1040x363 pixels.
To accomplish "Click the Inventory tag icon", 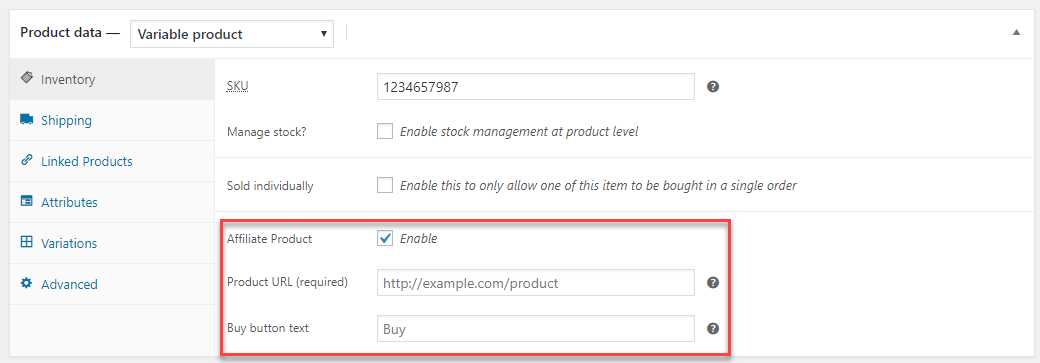I will [27, 78].
